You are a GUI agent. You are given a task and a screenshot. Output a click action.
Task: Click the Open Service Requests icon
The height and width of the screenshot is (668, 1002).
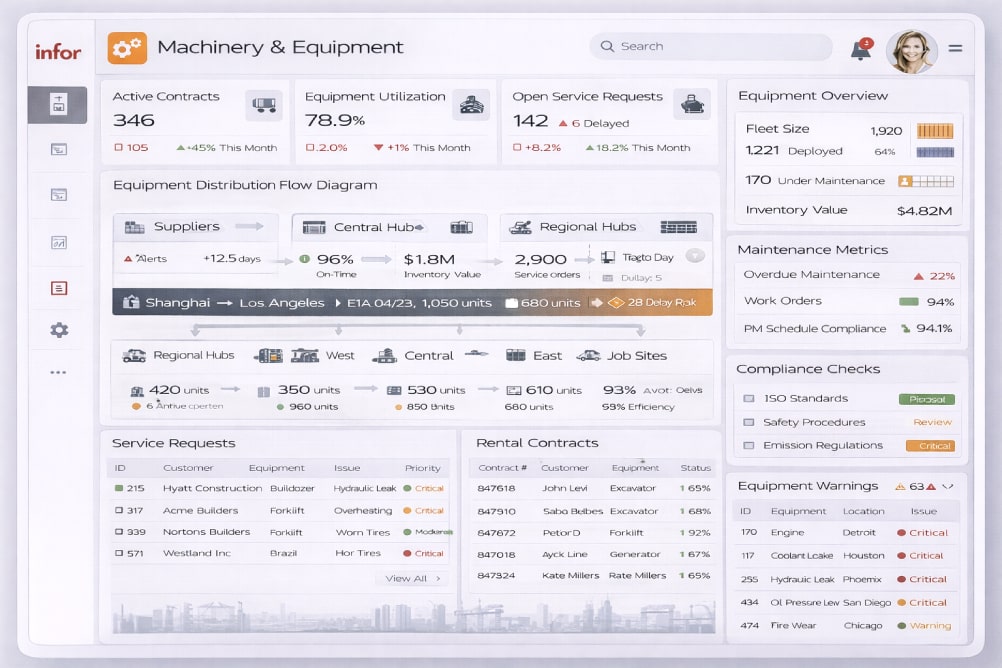(x=691, y=104)
